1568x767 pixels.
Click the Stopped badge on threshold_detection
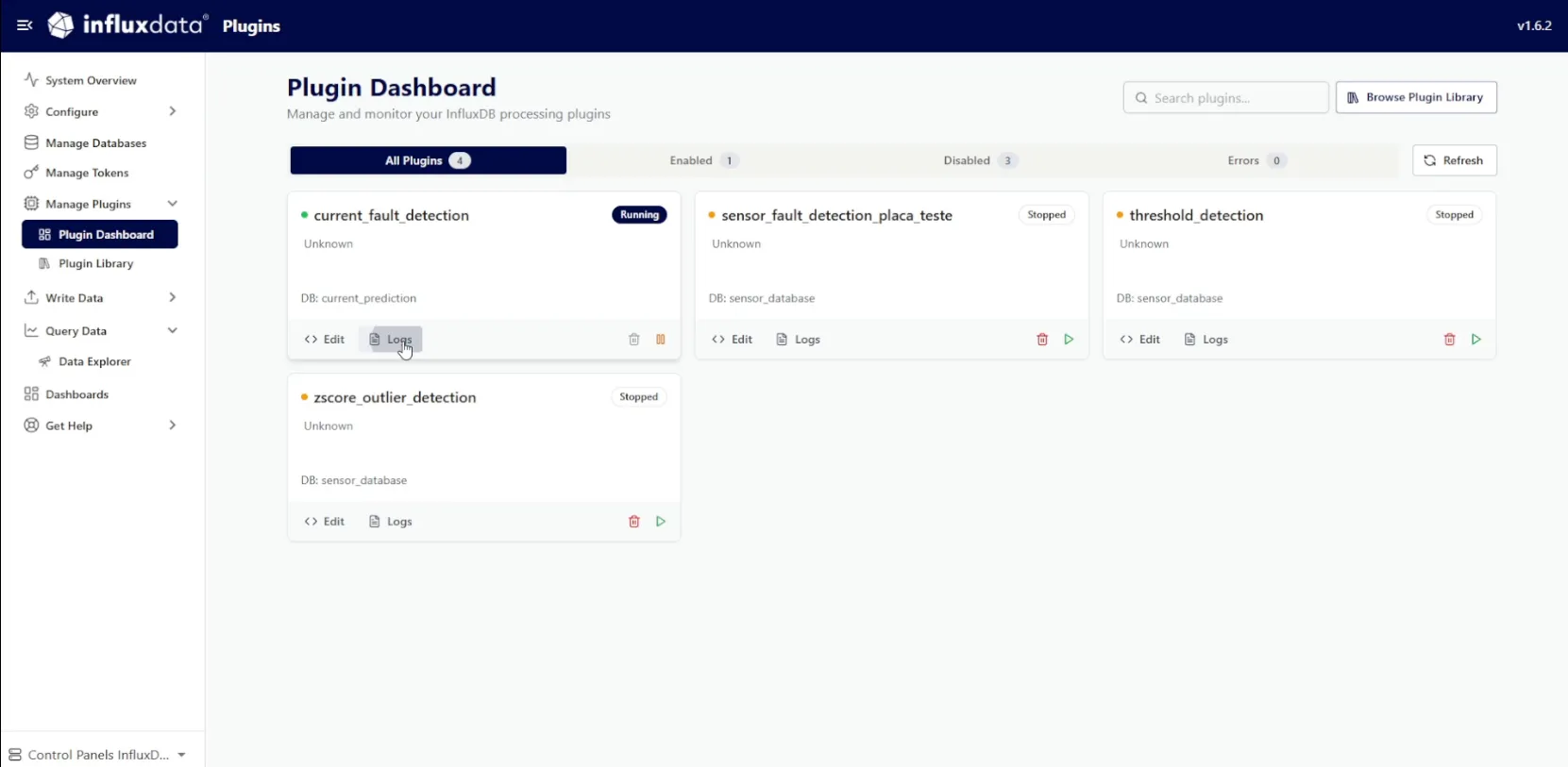tap(1454, 215)
